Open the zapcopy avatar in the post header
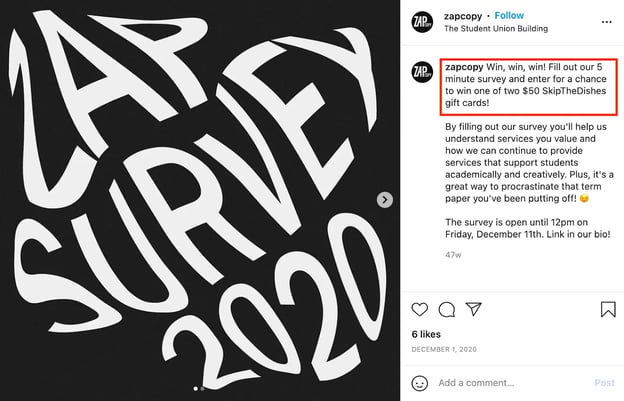The image size is (624, 401). [x=422, y=22]
